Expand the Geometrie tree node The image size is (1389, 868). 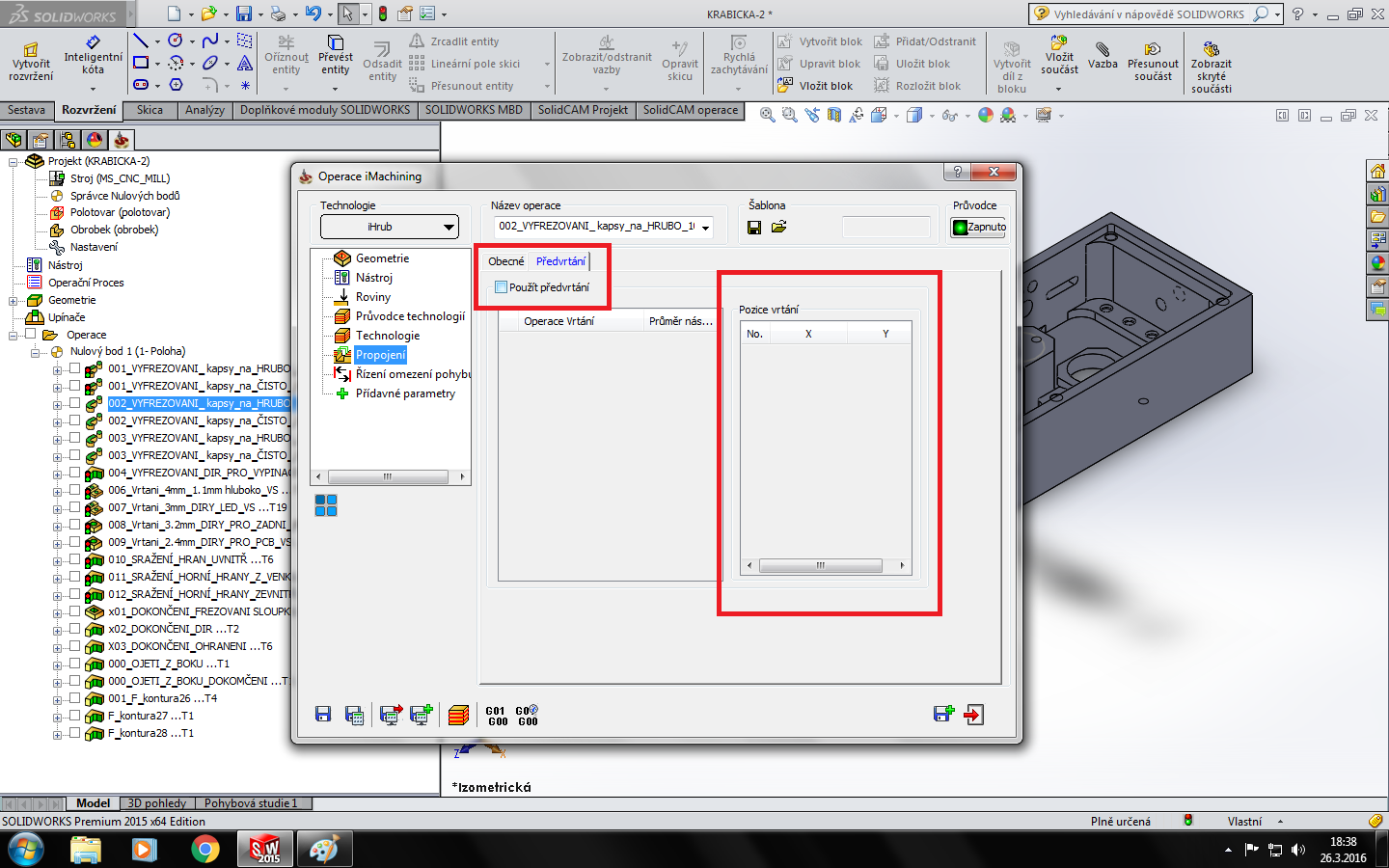pyautogui.click(x=14, y=300)
